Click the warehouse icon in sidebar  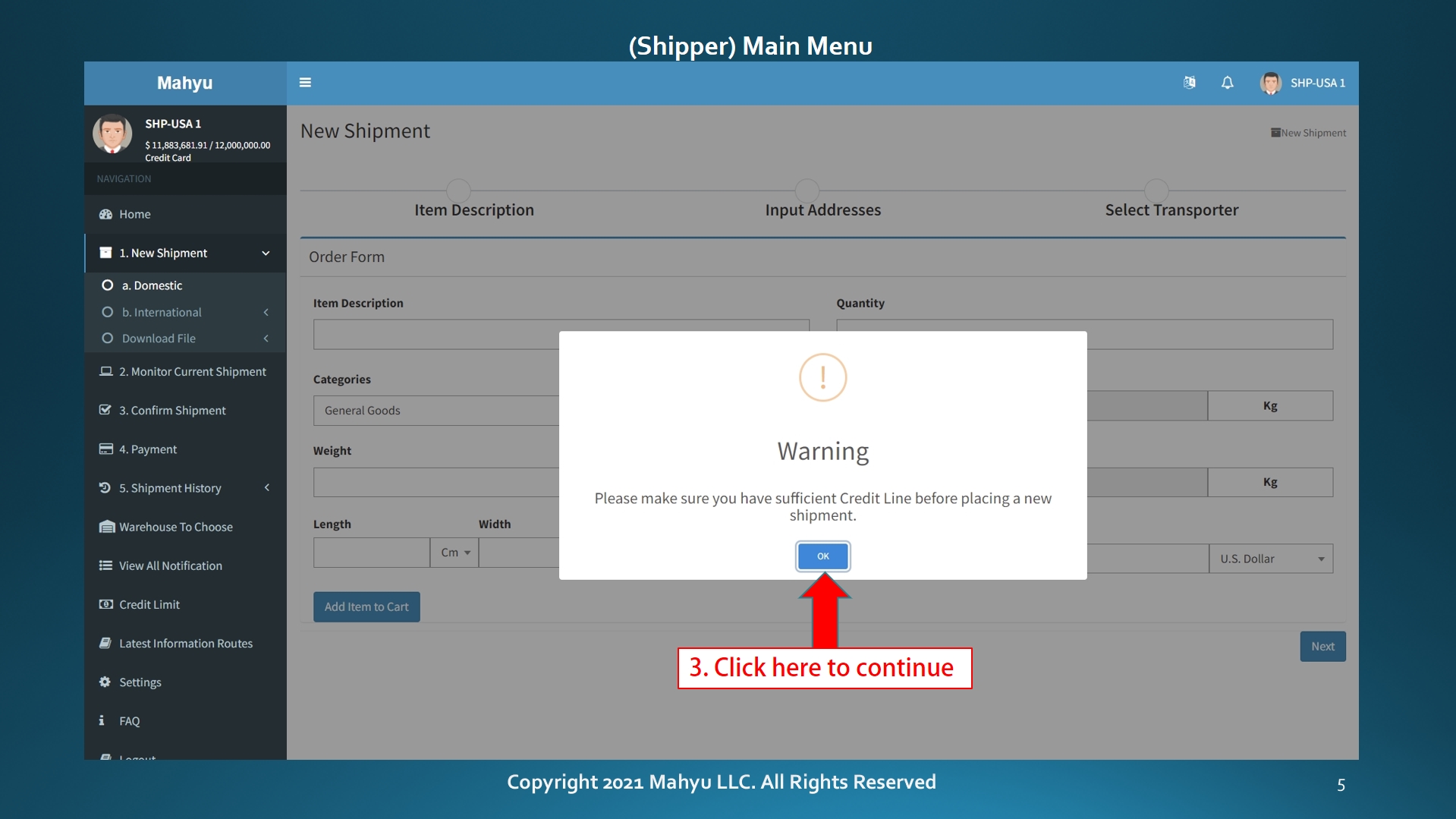[x=106, y=527]
